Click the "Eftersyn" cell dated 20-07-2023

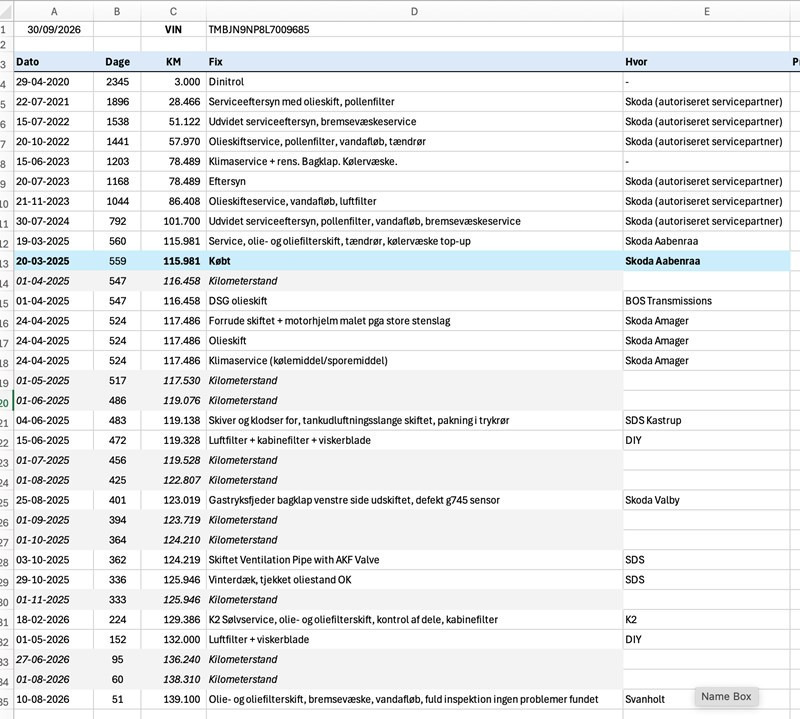pyautogui.click(x=414, y=181)
